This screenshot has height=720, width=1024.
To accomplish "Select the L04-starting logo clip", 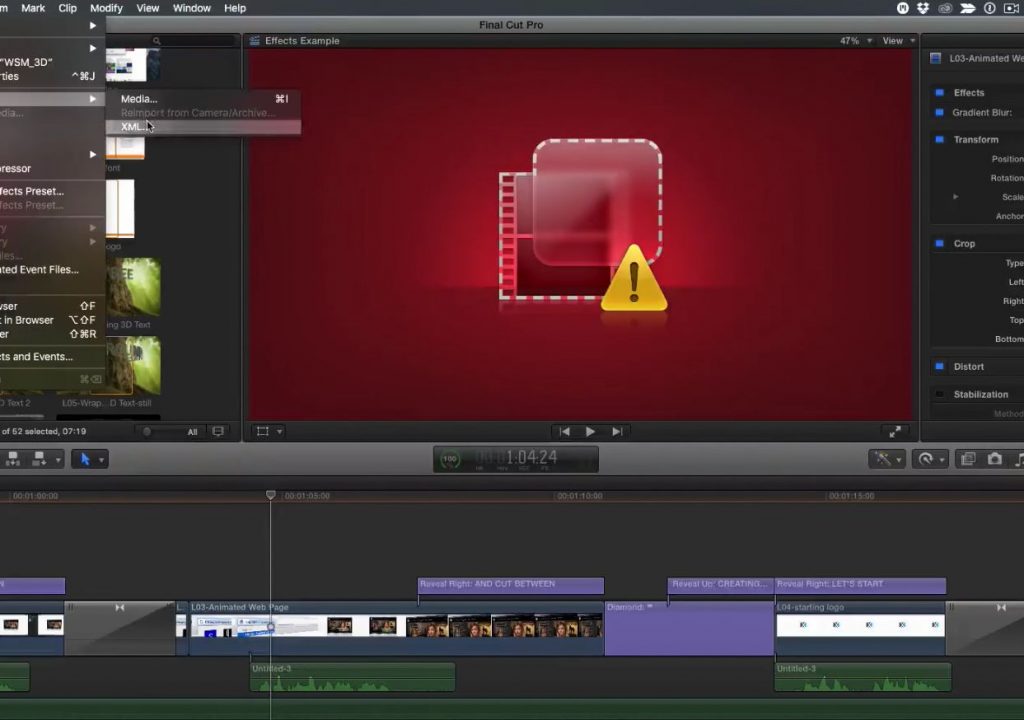I will click(x=860, y=629).
